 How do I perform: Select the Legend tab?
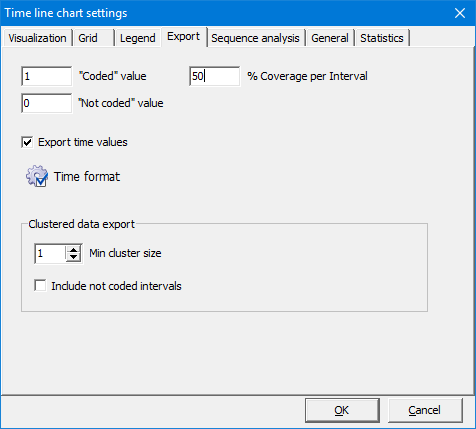click(x=138, y=38)
